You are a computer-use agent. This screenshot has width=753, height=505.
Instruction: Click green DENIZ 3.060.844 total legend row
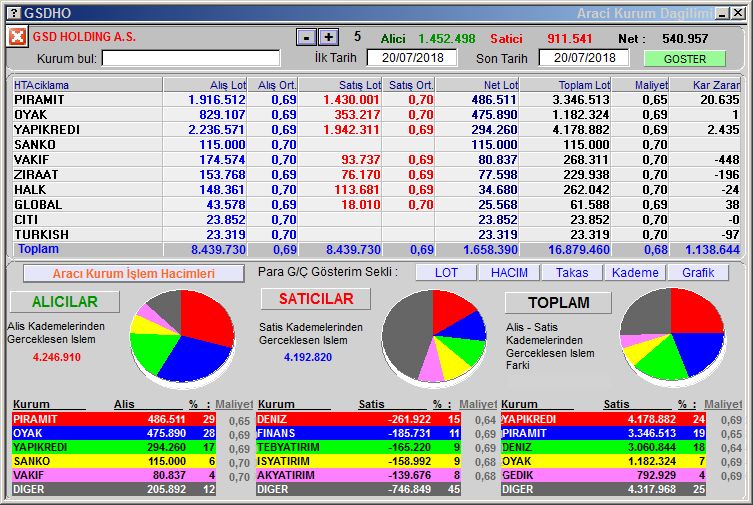603,447
